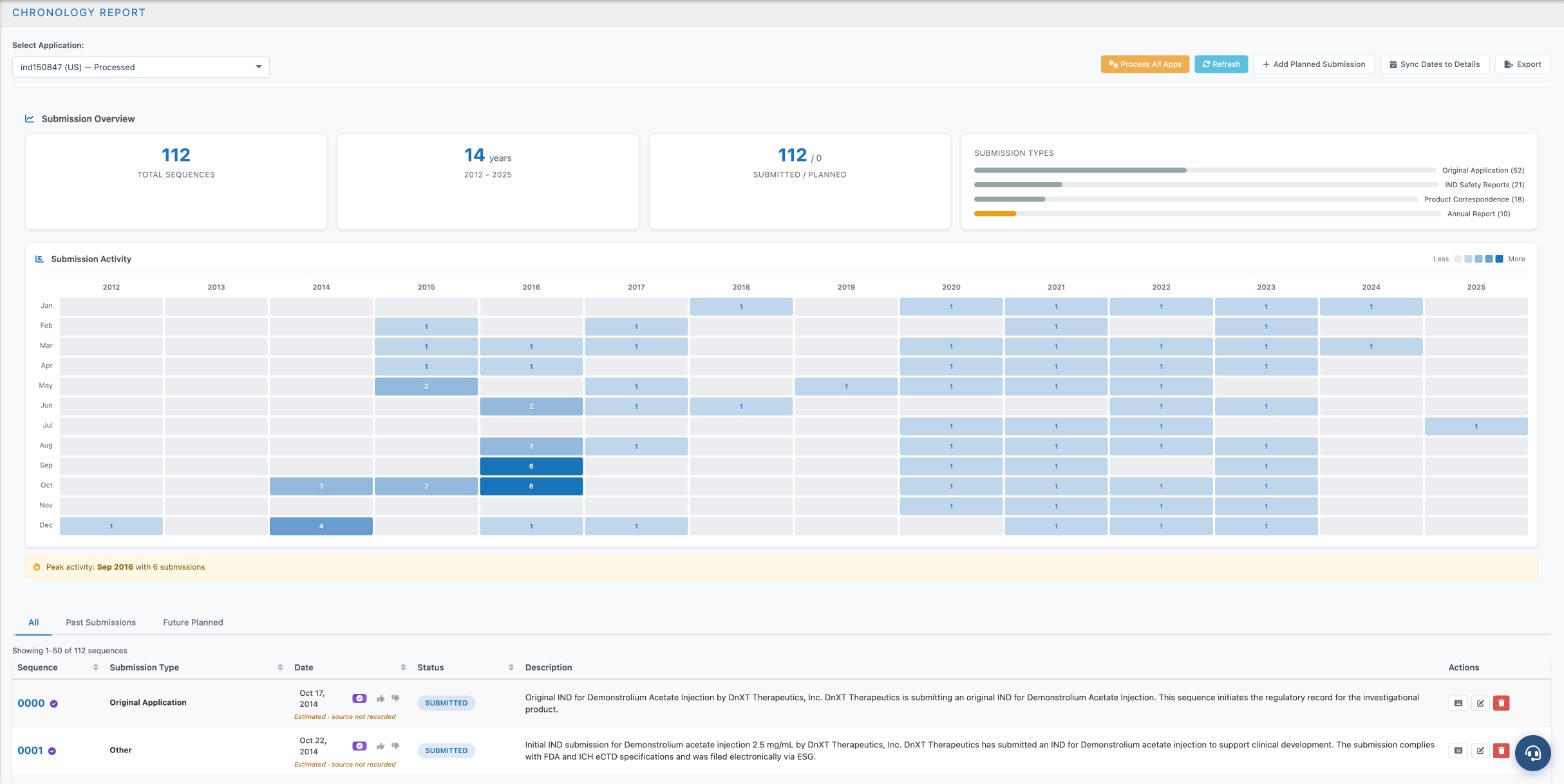This screenshot has height=784, width=1564.
Task: Click thumbs-up icon for sequence 0001
Action: click(x=381, y=746)
